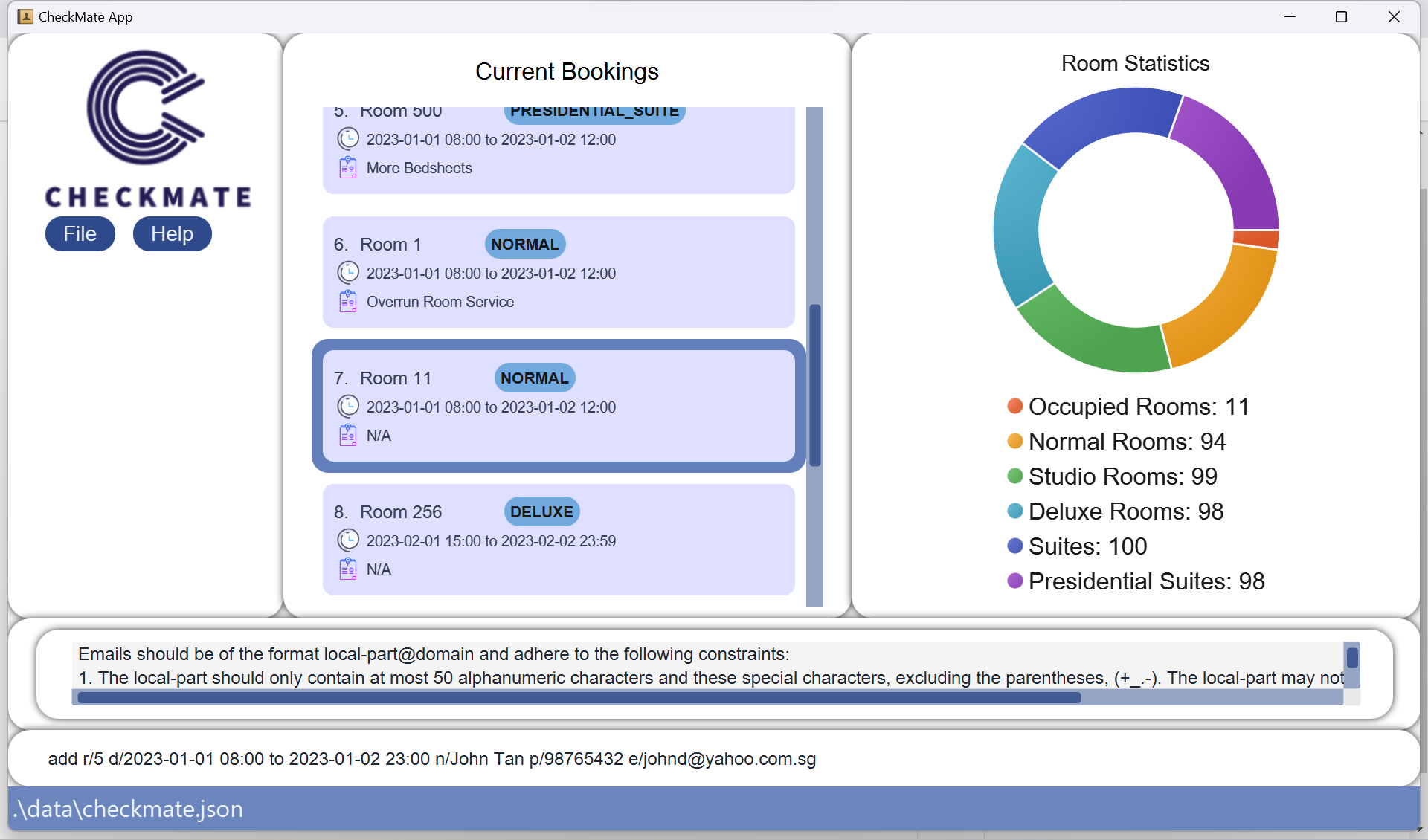Click the clock icon in Room 256 booking
Screen dimensions: 1428x840
coord(348,540)
